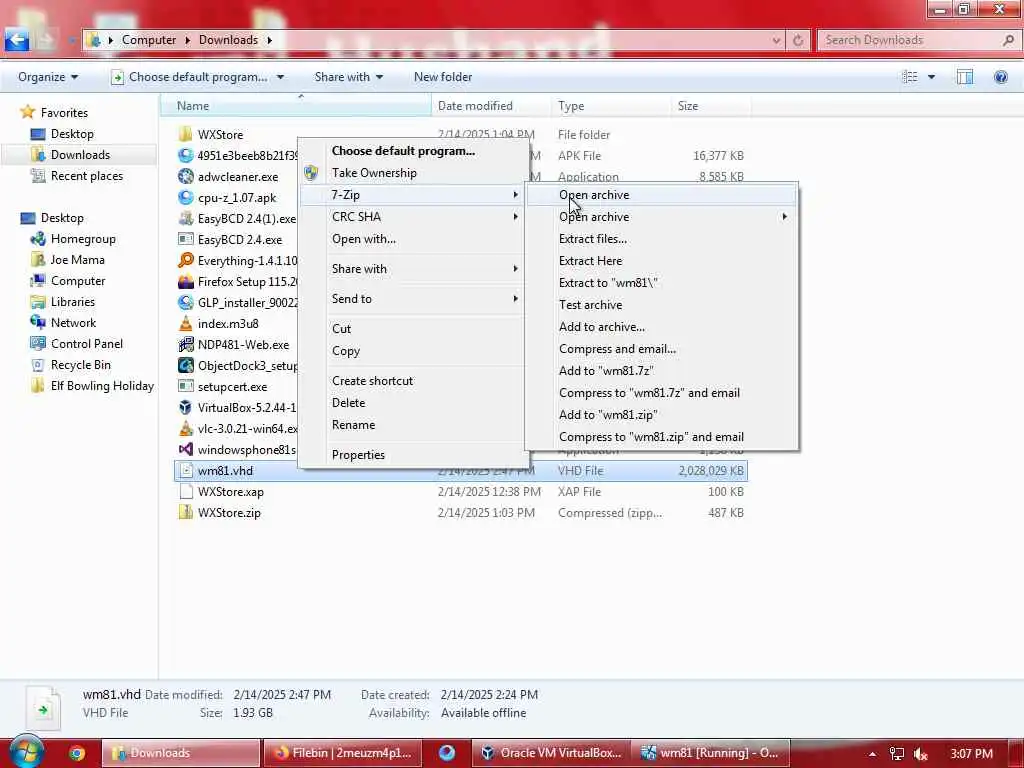Click the search magnifier icon
The height and width of the screenshot is (768, 1024).
(1008, 40)
